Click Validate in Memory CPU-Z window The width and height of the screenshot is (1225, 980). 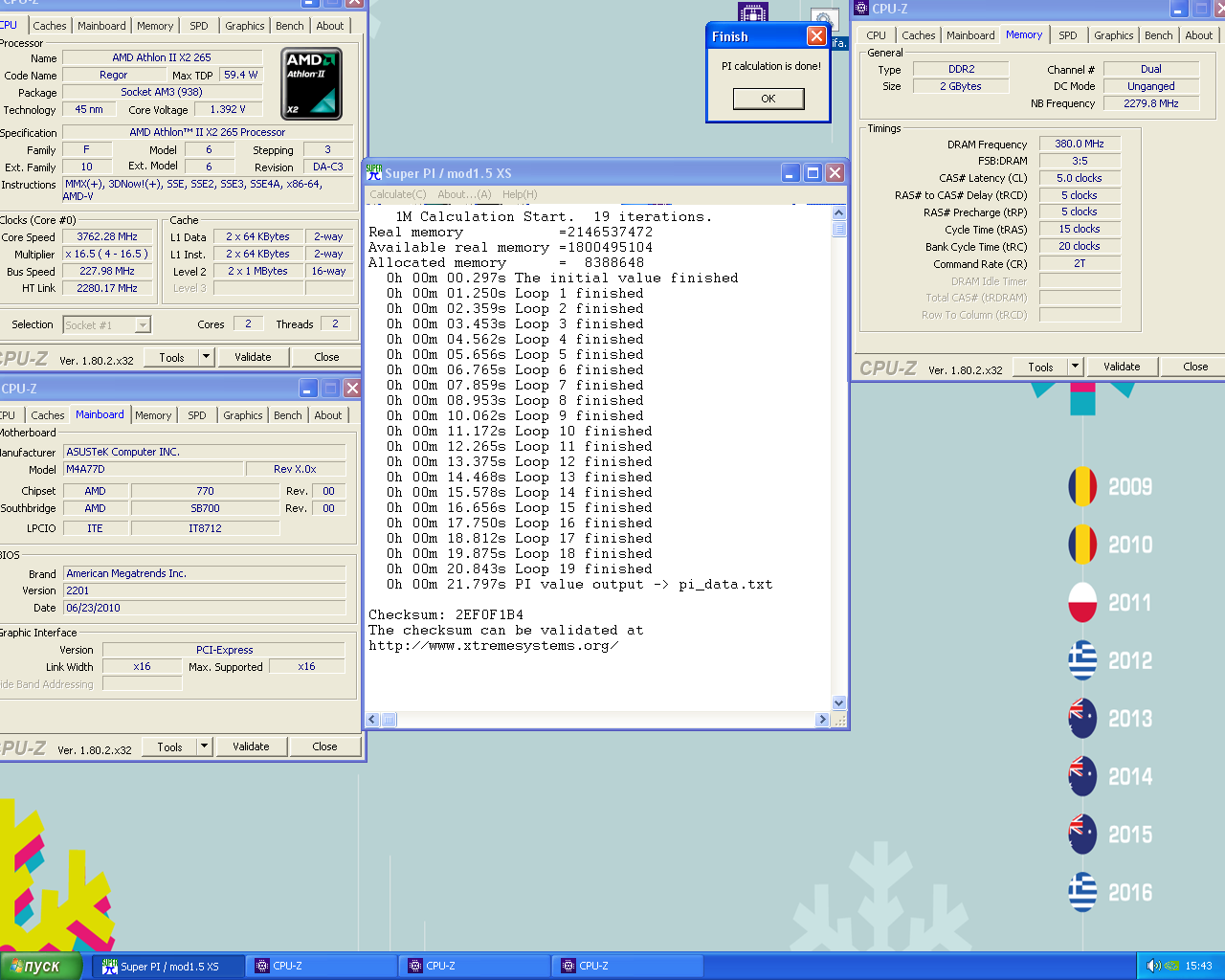[1122, 367]
